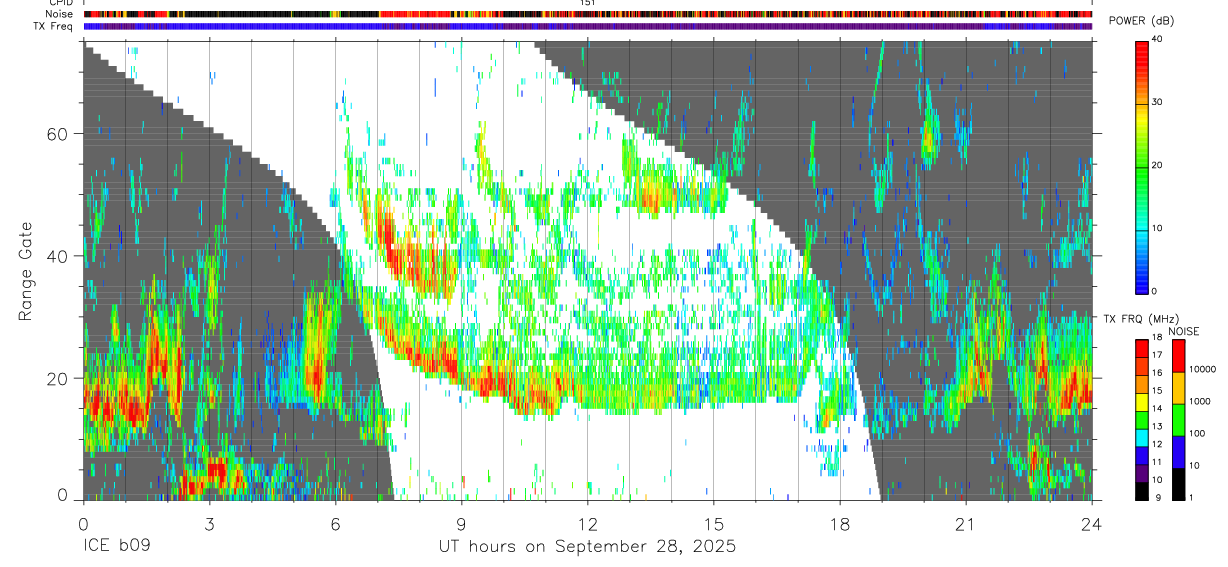Click the 10000 label on the noise scale
This screenshot has width=1228, height=567.
pyautogui.click(x=1203, y=369)
